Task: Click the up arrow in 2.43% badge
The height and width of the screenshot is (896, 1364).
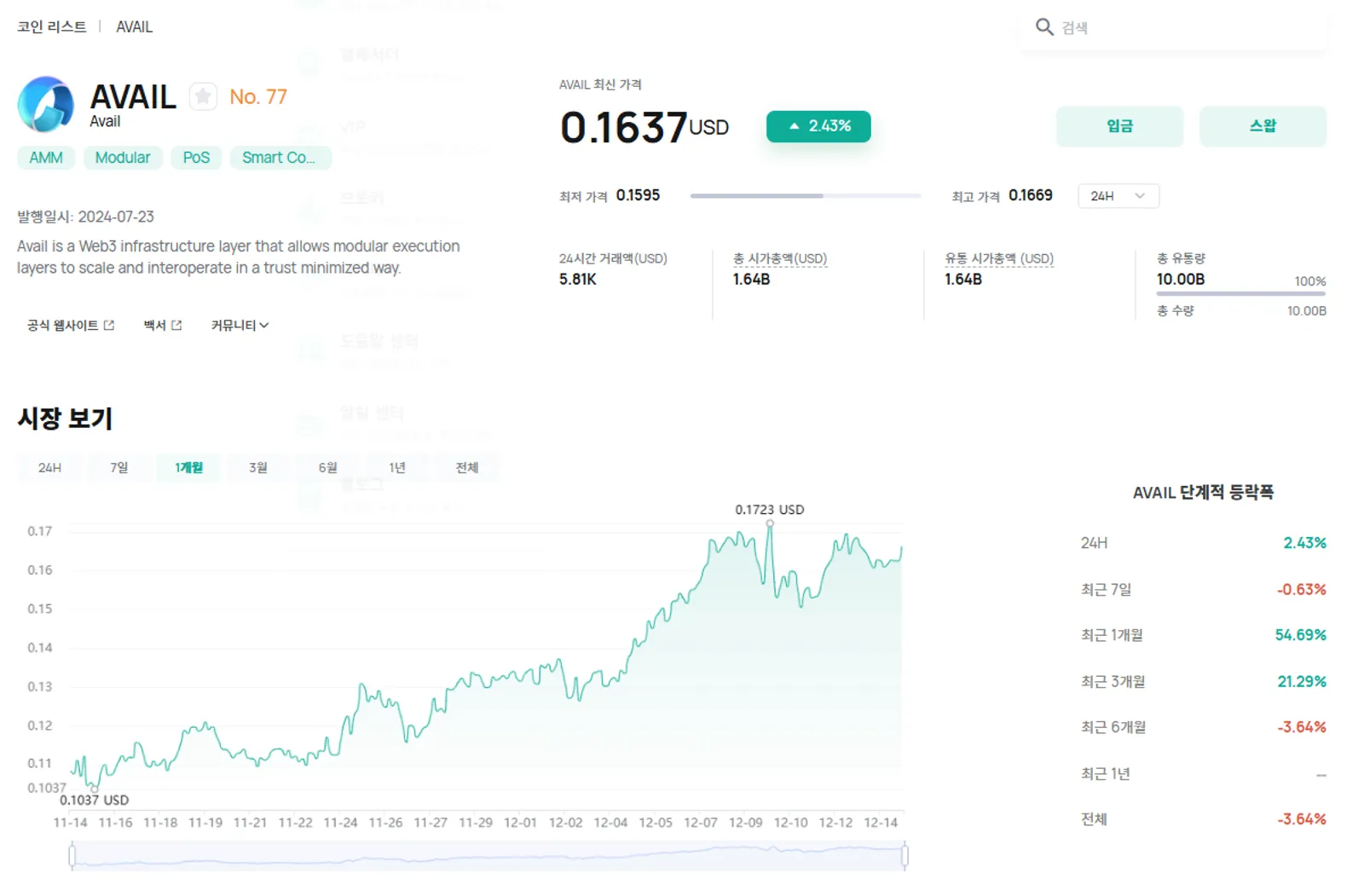Action: (x=794, y=126)
